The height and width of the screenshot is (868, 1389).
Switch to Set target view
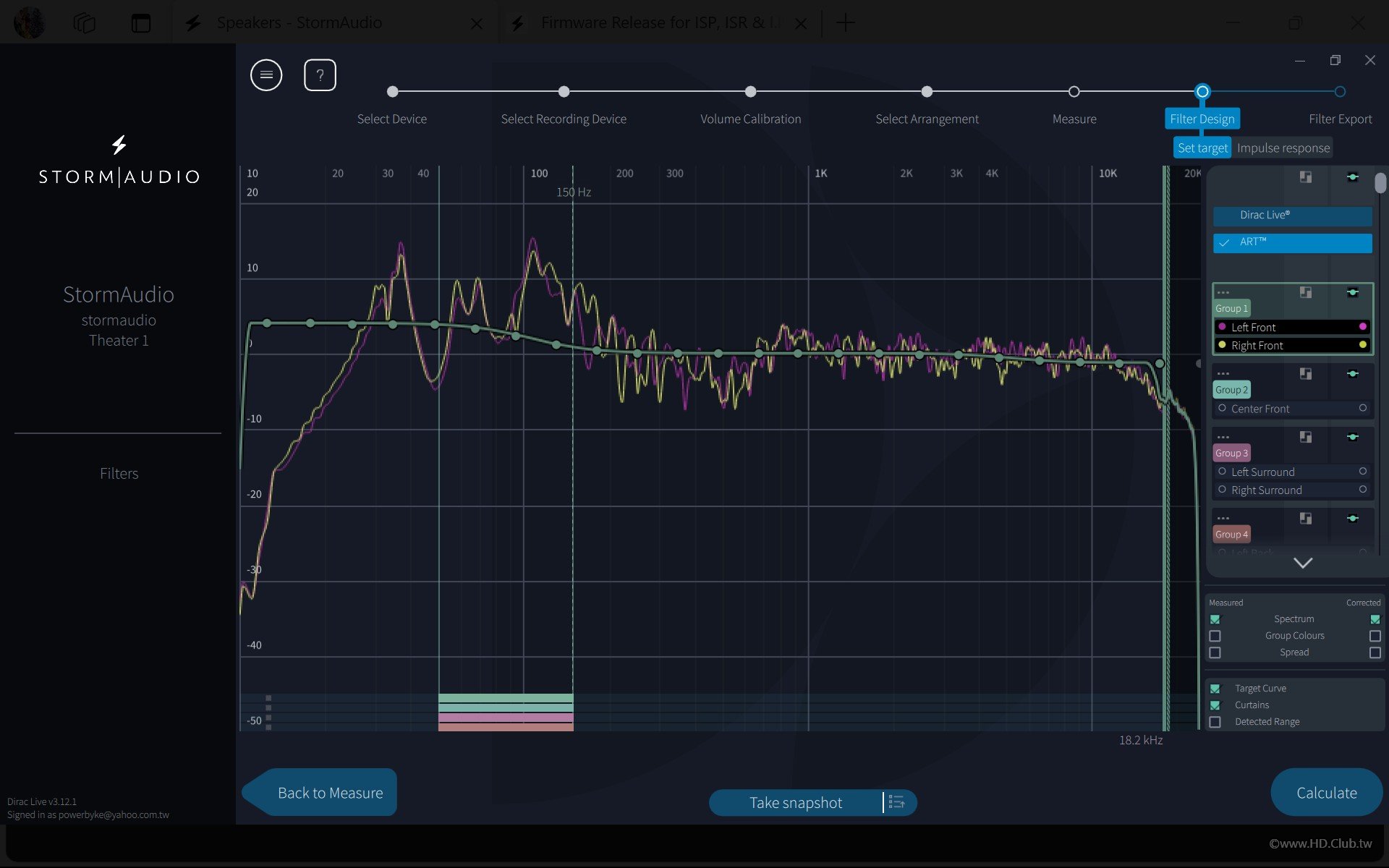pos(1202,148)
